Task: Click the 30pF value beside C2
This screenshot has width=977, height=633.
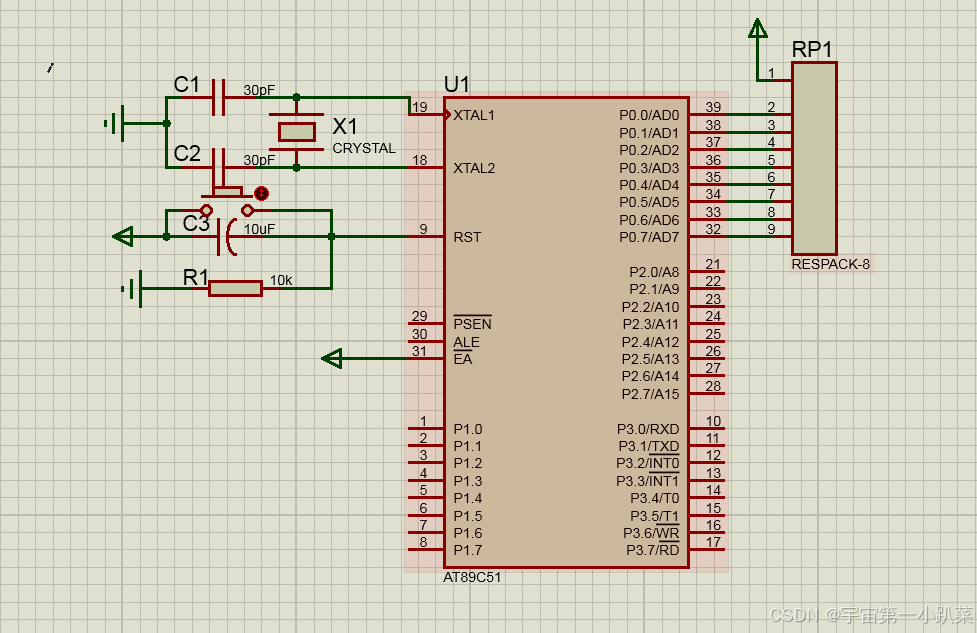Action: [x=259, y=160]
